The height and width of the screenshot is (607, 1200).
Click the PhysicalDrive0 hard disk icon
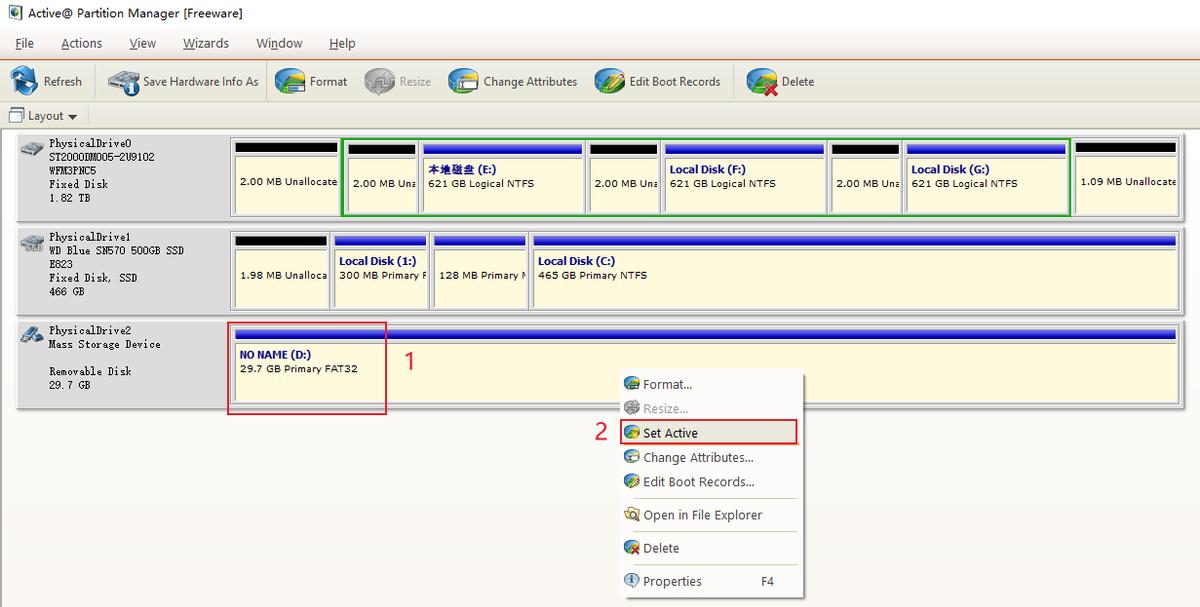point(33,147)
